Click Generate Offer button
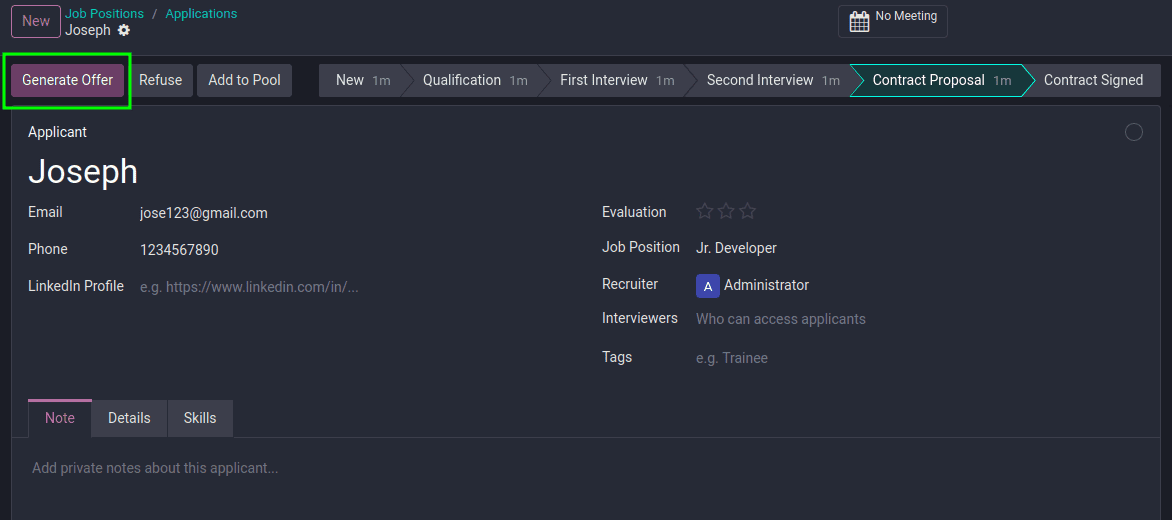The image size is (1172, 520). (x=67, y=80)
